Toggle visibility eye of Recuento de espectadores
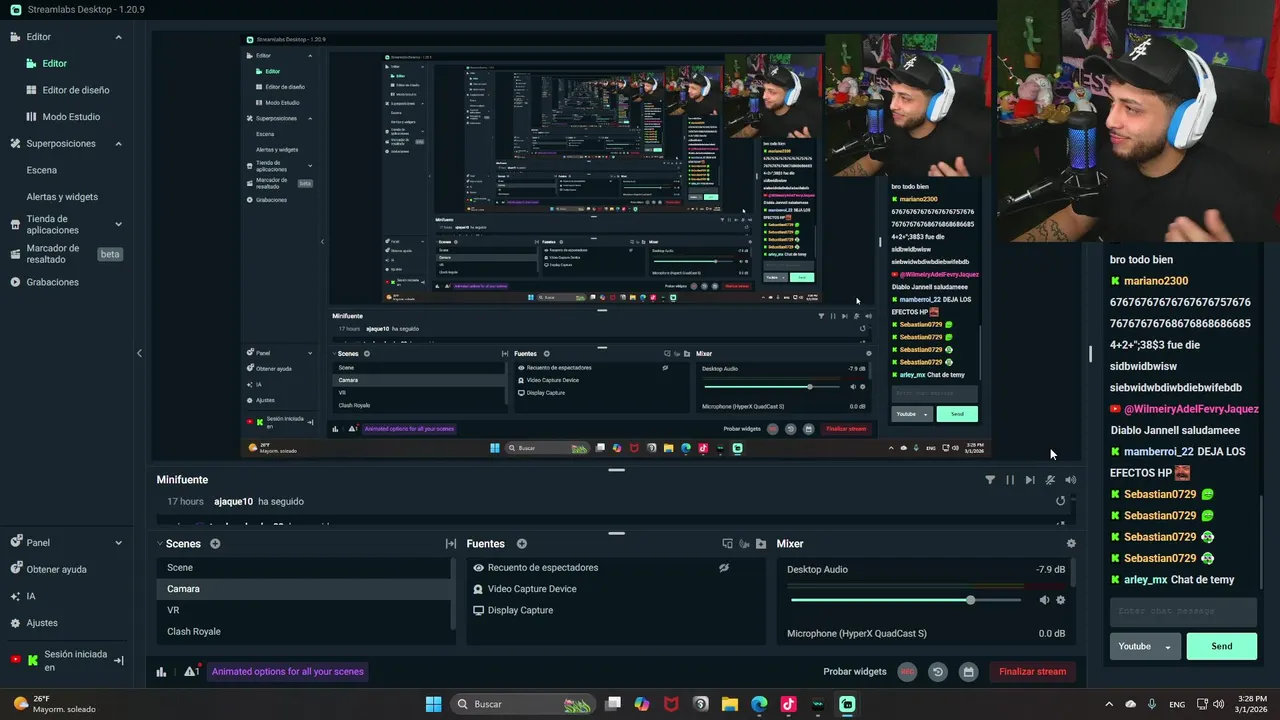1280x720 pixels. pyautogui.click(x=478, y=568)
